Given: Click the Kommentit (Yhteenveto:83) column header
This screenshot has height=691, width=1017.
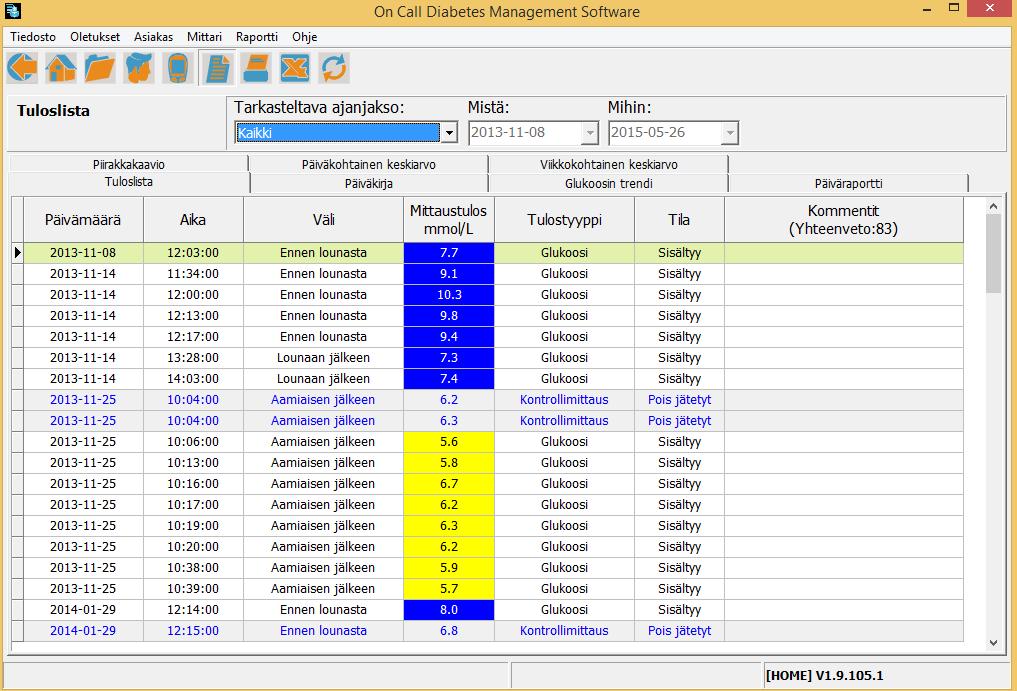Looking at the screenshot, I should tap(843, 220).
